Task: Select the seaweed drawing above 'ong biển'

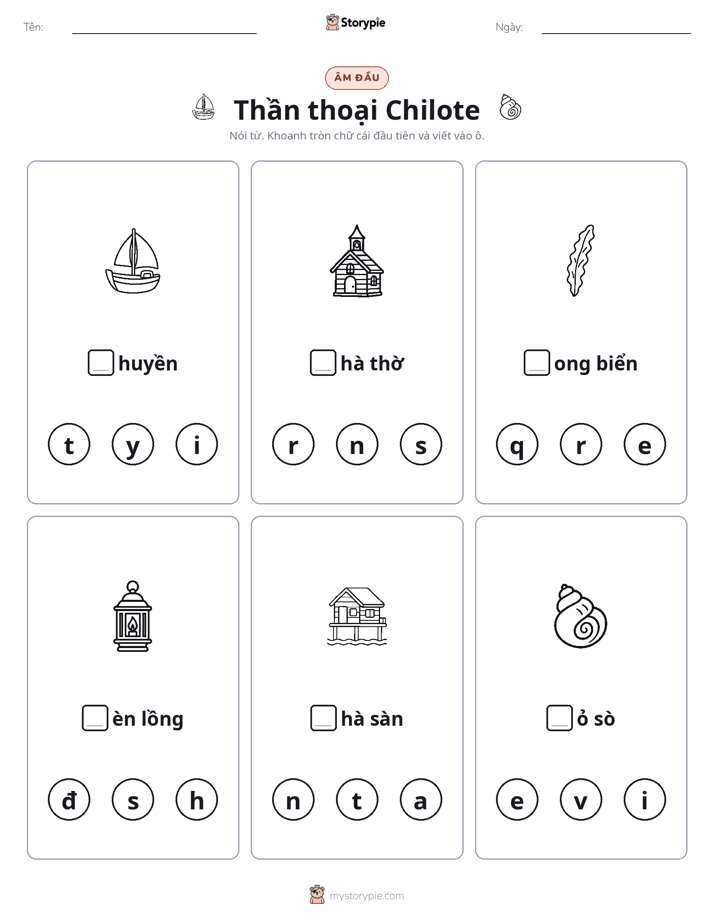Action: tap(581, 260)
